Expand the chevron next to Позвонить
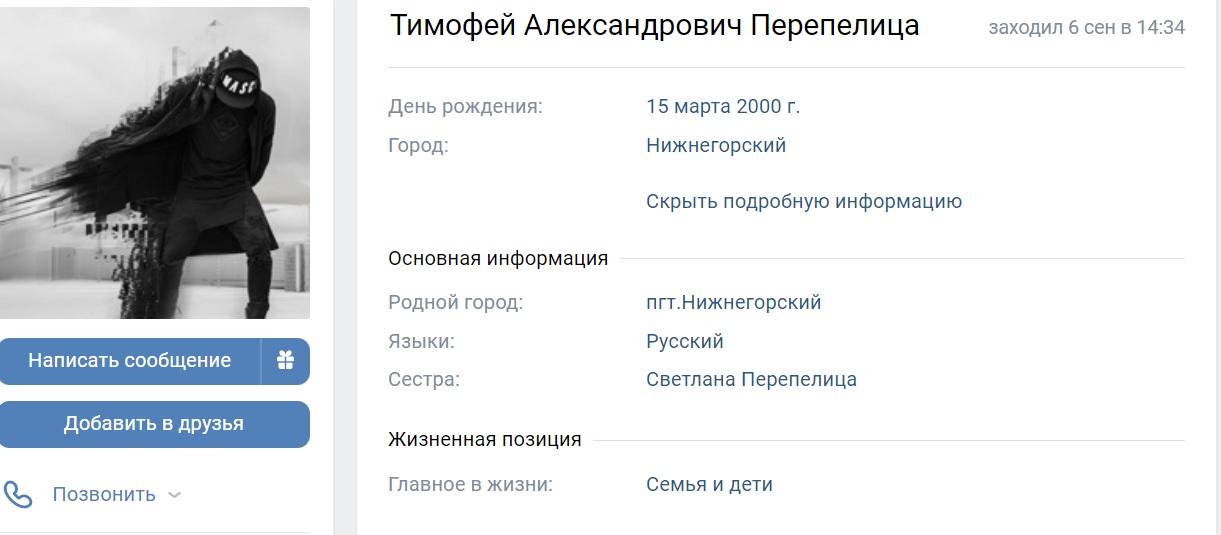The height and width of the screenshot is (535, 1221). pyautogui.click(x=174, y=494)
